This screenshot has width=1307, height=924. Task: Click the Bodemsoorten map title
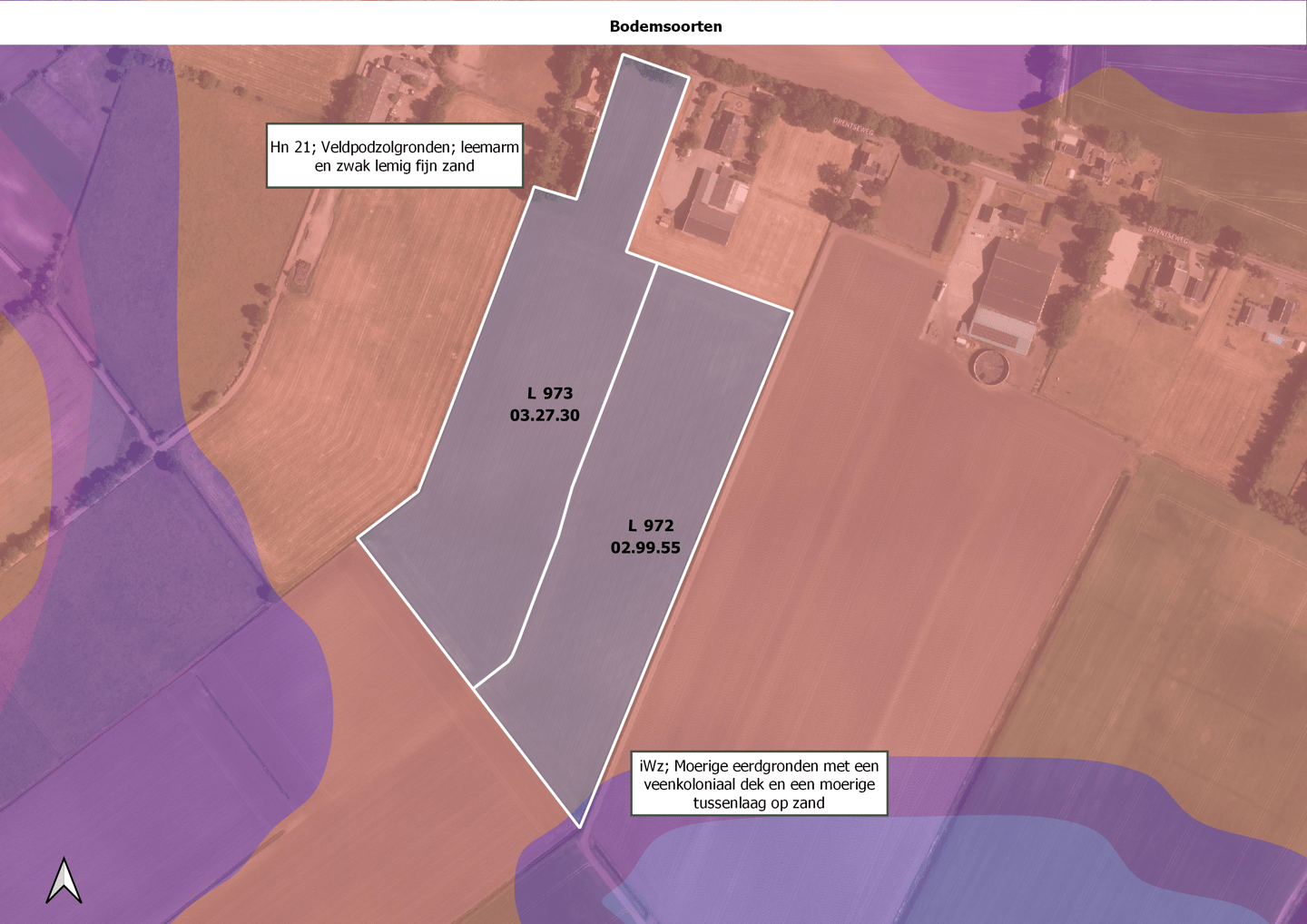pos(665,26)
